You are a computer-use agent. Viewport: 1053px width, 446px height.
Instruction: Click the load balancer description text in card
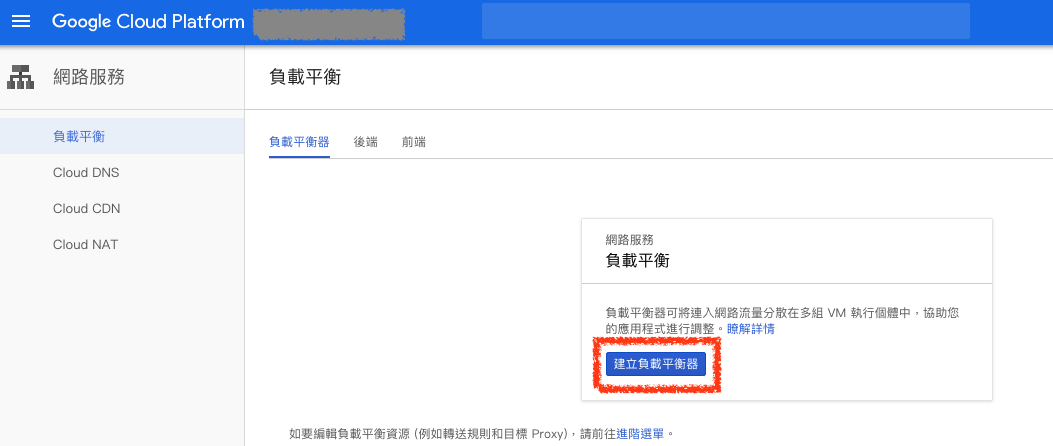coord(782,313)
